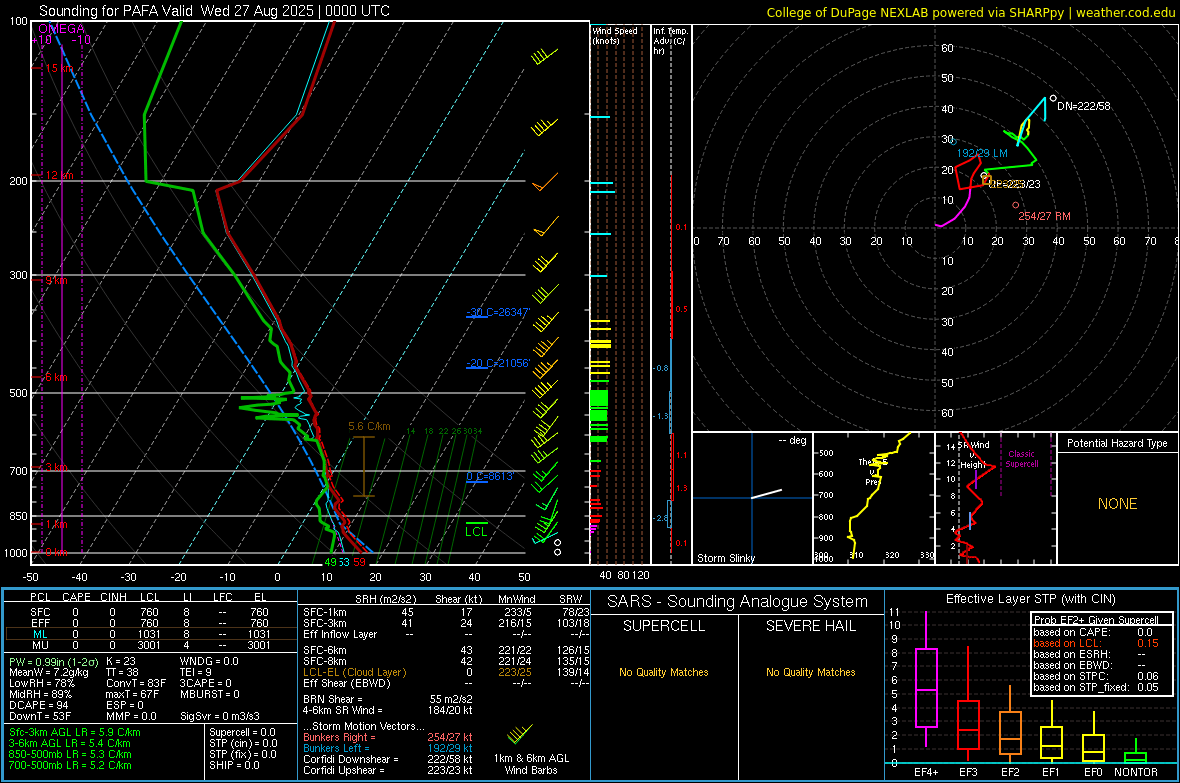Select the Inf. Temp. Adv. panel header
The image size is (1180, 783).
[670, 41]
